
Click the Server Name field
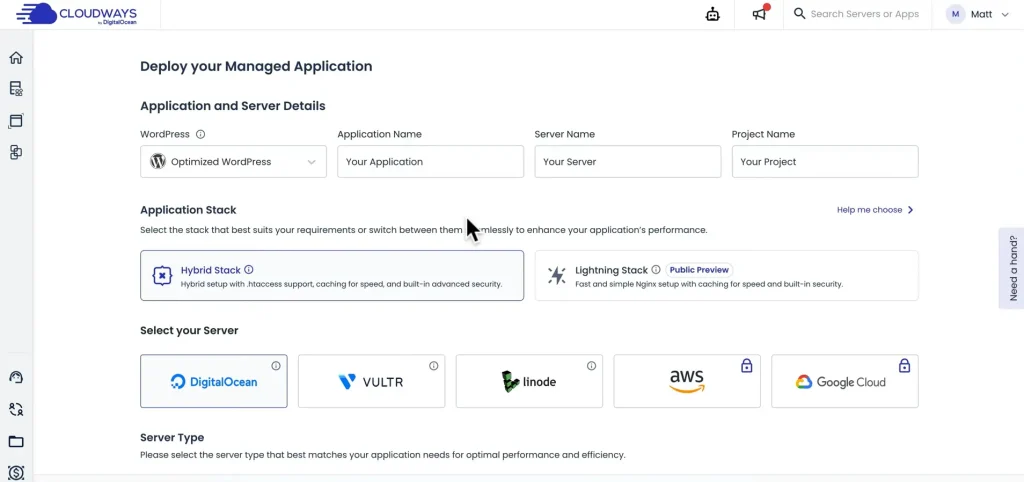[x=628, y=161]
